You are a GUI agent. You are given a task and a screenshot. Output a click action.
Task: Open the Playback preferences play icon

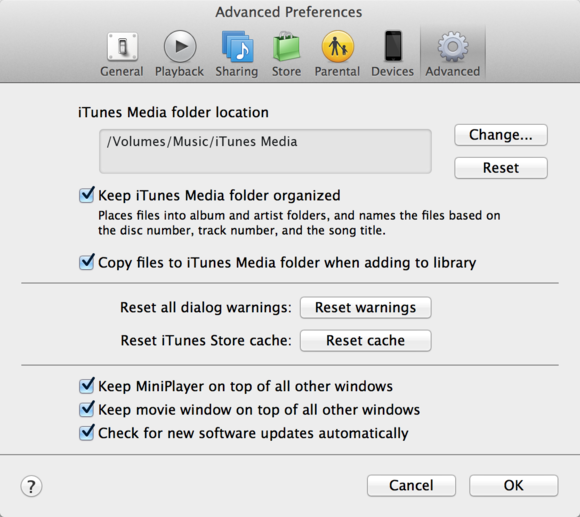pos(180,47)
